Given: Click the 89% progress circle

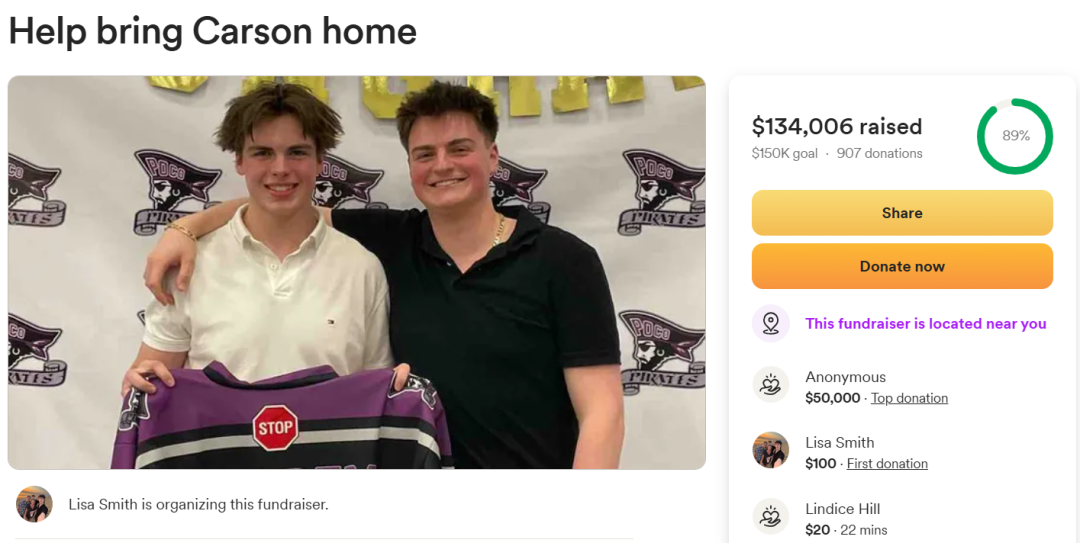Looking at the screenshot, I should pyautogui.click(x=1015, y=136).
